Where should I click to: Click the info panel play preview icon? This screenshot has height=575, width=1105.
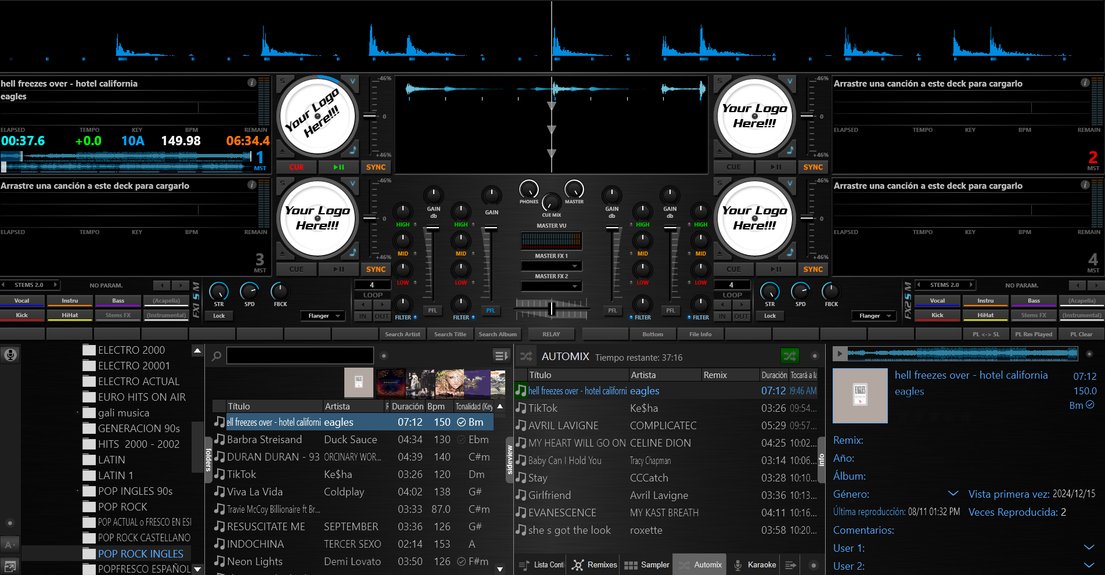coord(839,353)
